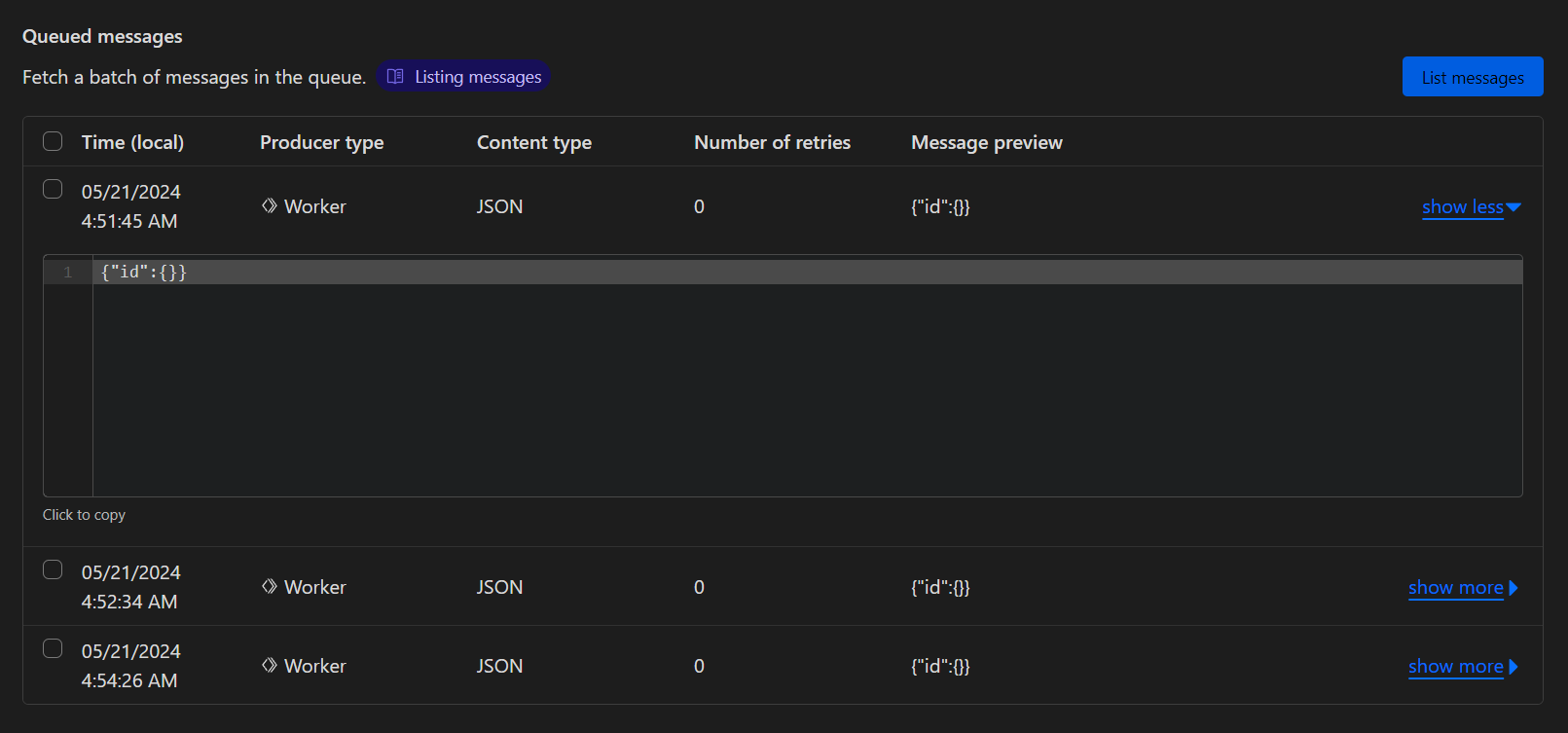Screen dimensions: 1568x733
Task: Click line number 1 in code viewer
Action: [x=68, y=273]
